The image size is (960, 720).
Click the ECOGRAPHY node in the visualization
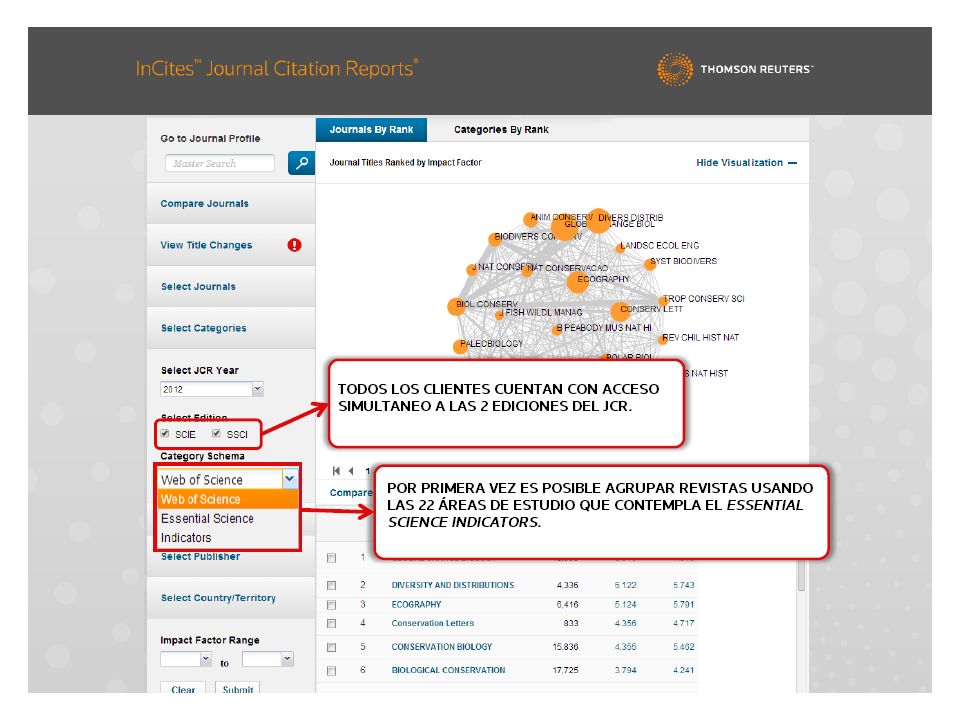point(577,282)
